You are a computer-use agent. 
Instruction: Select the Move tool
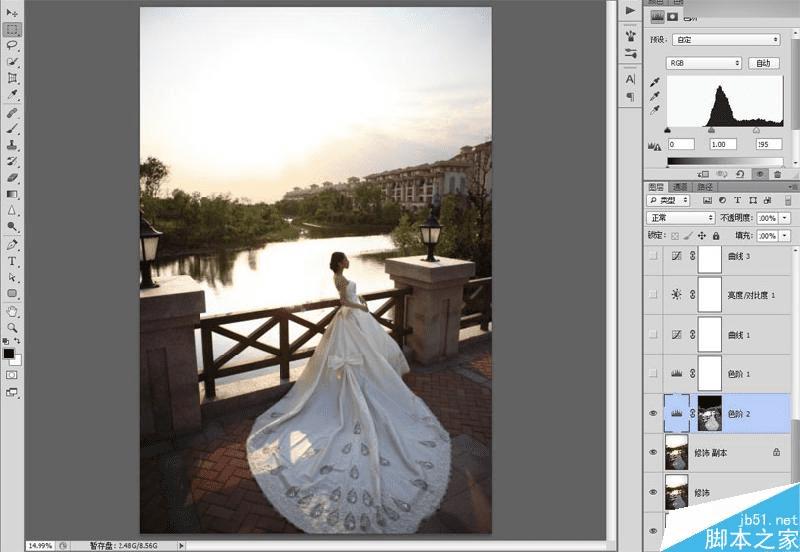pyautogui.click(x=12, y=13)
